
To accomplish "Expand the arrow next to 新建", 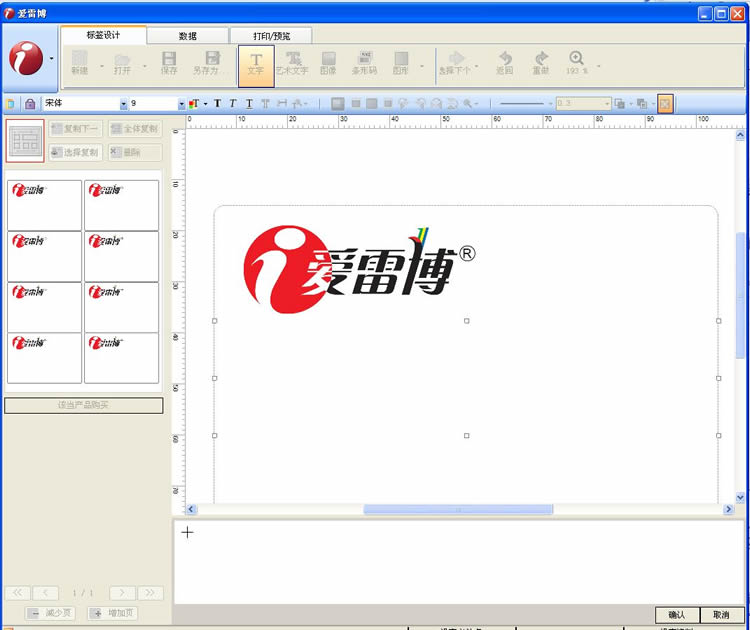I will click(x=102, y=66).
